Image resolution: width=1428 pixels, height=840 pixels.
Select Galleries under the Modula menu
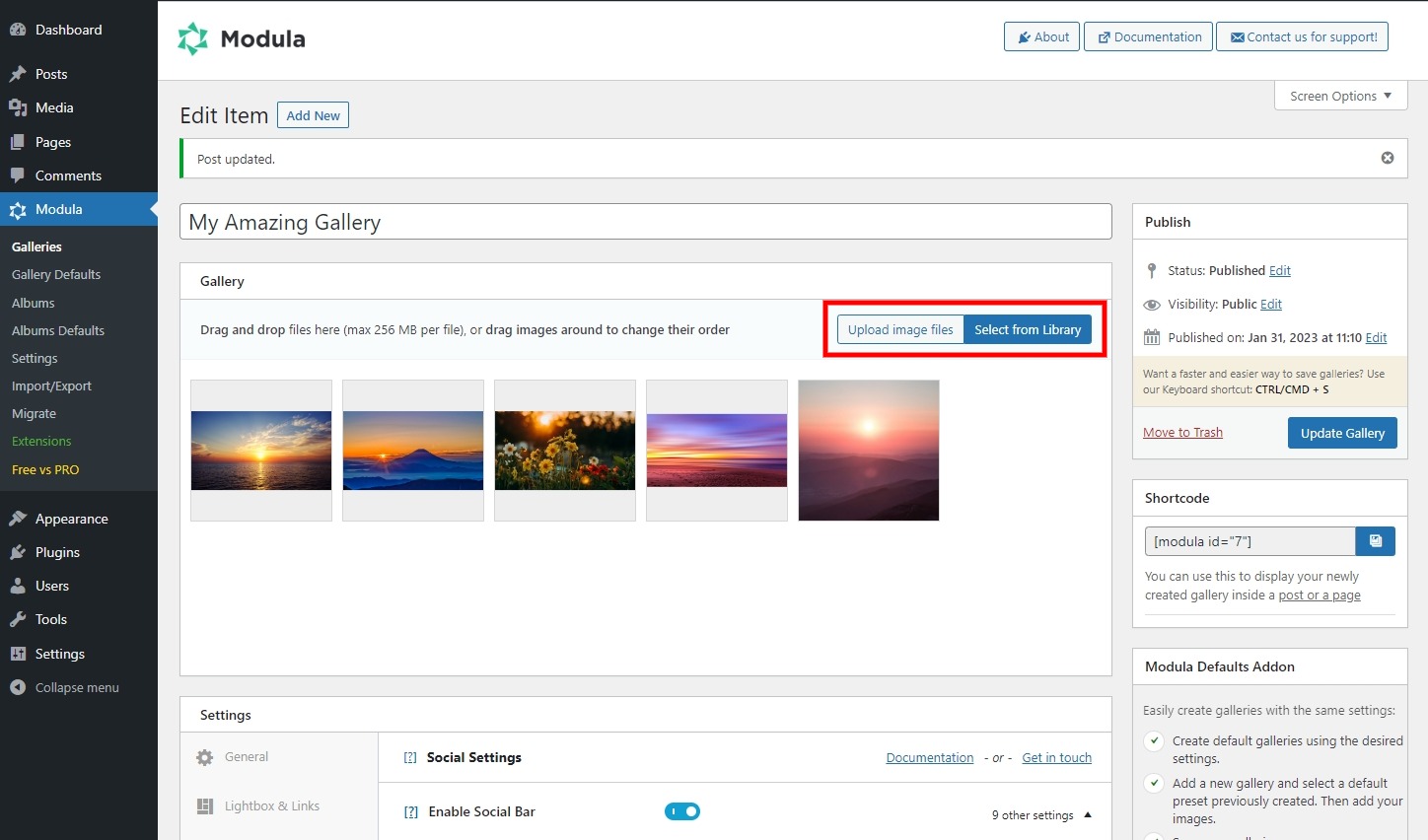click(36, 245)
